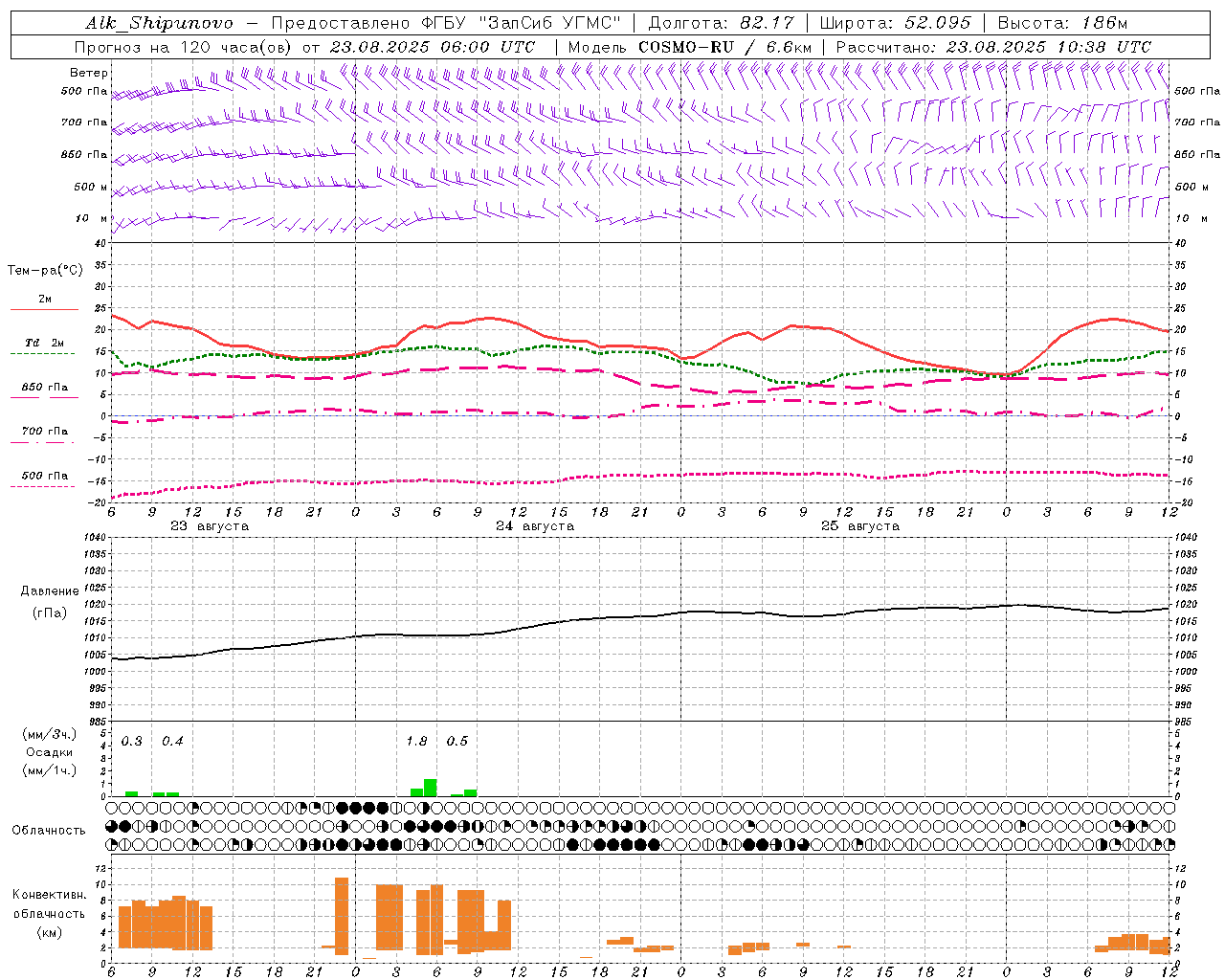Click the Модель COSMO-RU / 6.6км label
This screenshot has width=1225, height=980.
tap(689, 47)
